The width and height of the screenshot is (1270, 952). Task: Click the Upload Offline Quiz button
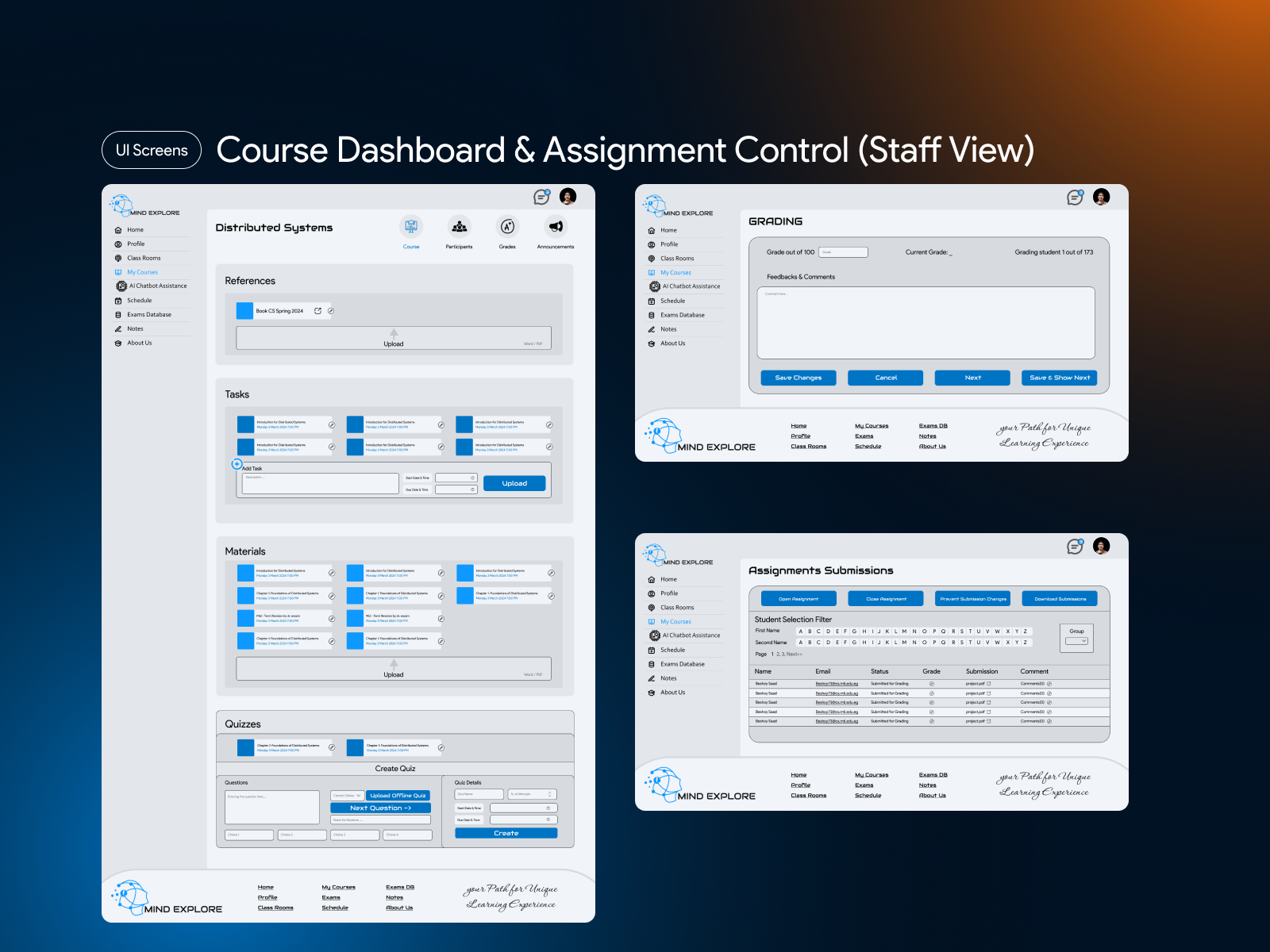tap(398, 795)
